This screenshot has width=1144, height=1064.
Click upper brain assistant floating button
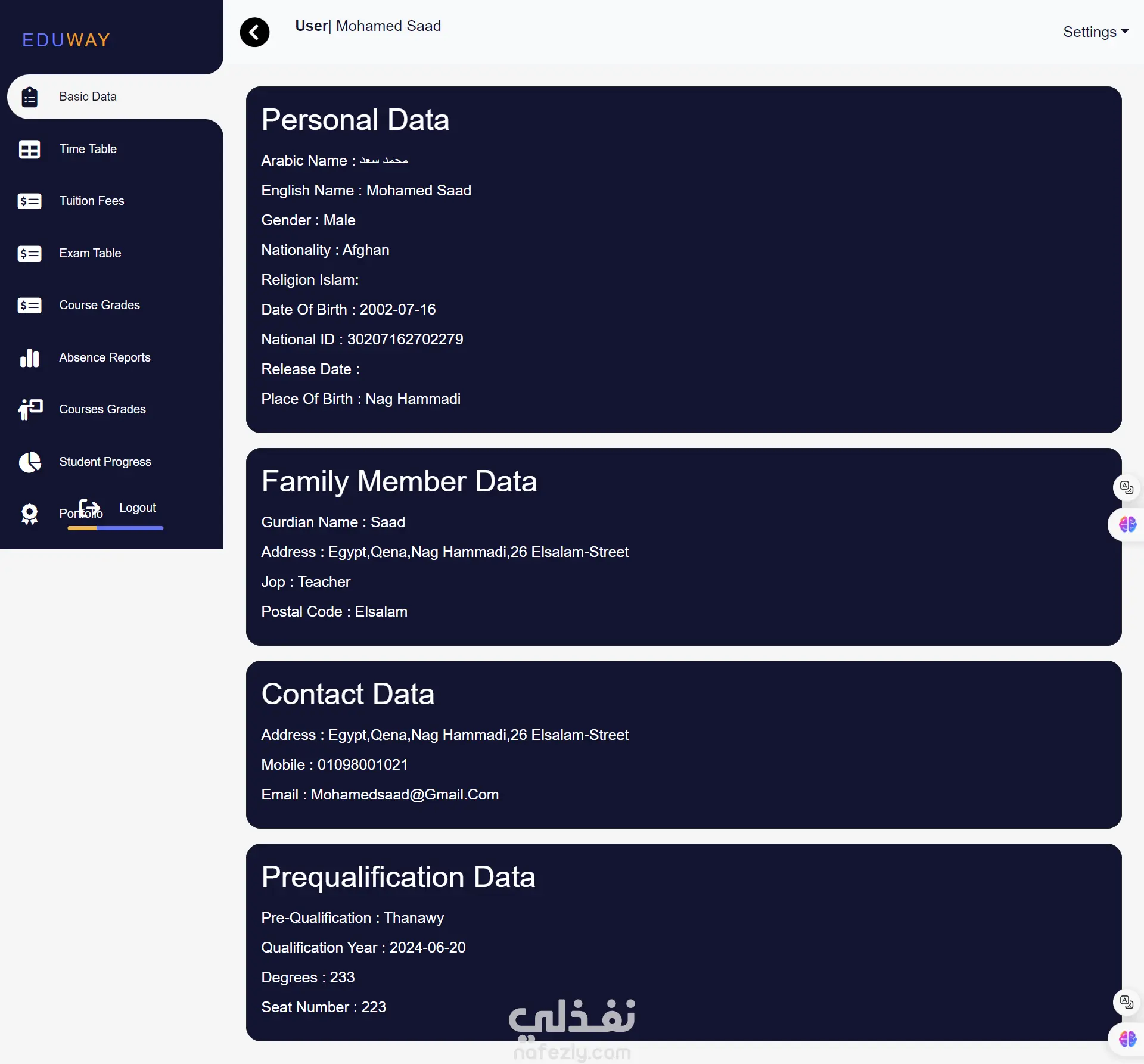[1127, 524]
